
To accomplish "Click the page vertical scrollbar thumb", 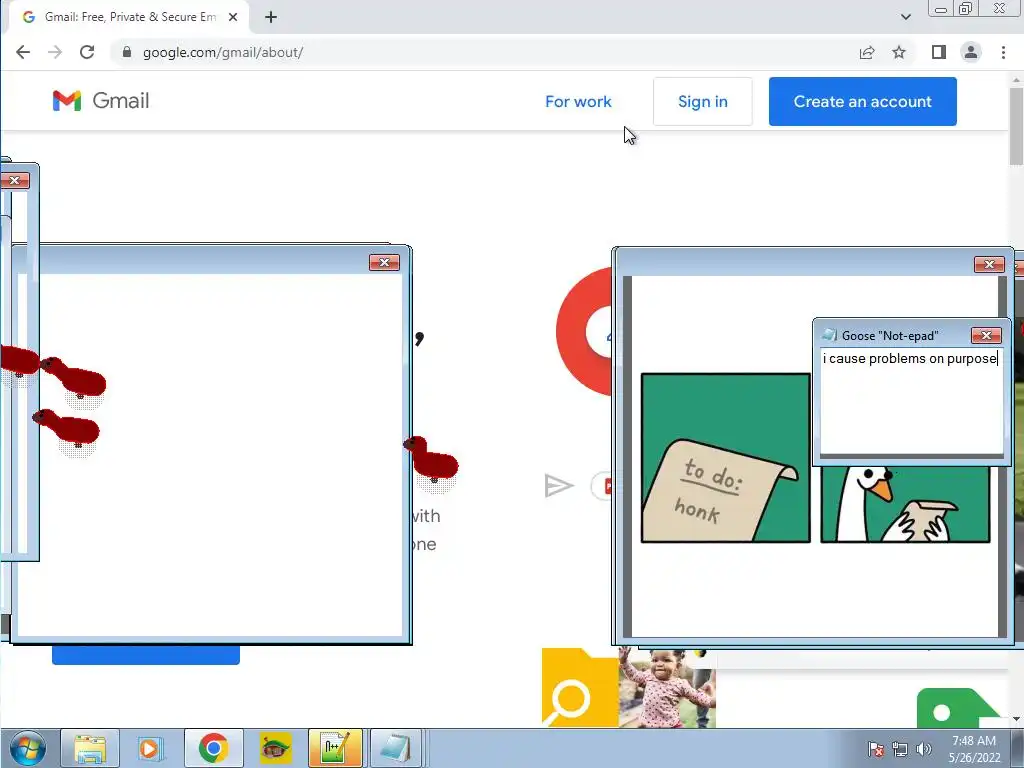I will (1016, 125).
